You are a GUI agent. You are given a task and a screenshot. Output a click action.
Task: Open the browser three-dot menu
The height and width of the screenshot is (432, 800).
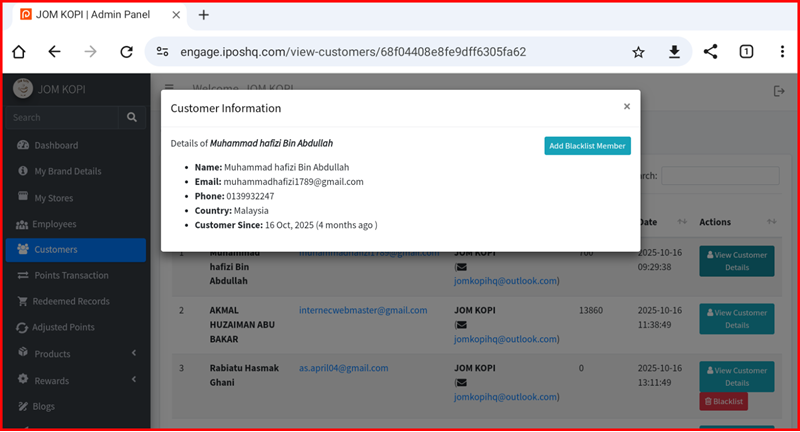782,52
